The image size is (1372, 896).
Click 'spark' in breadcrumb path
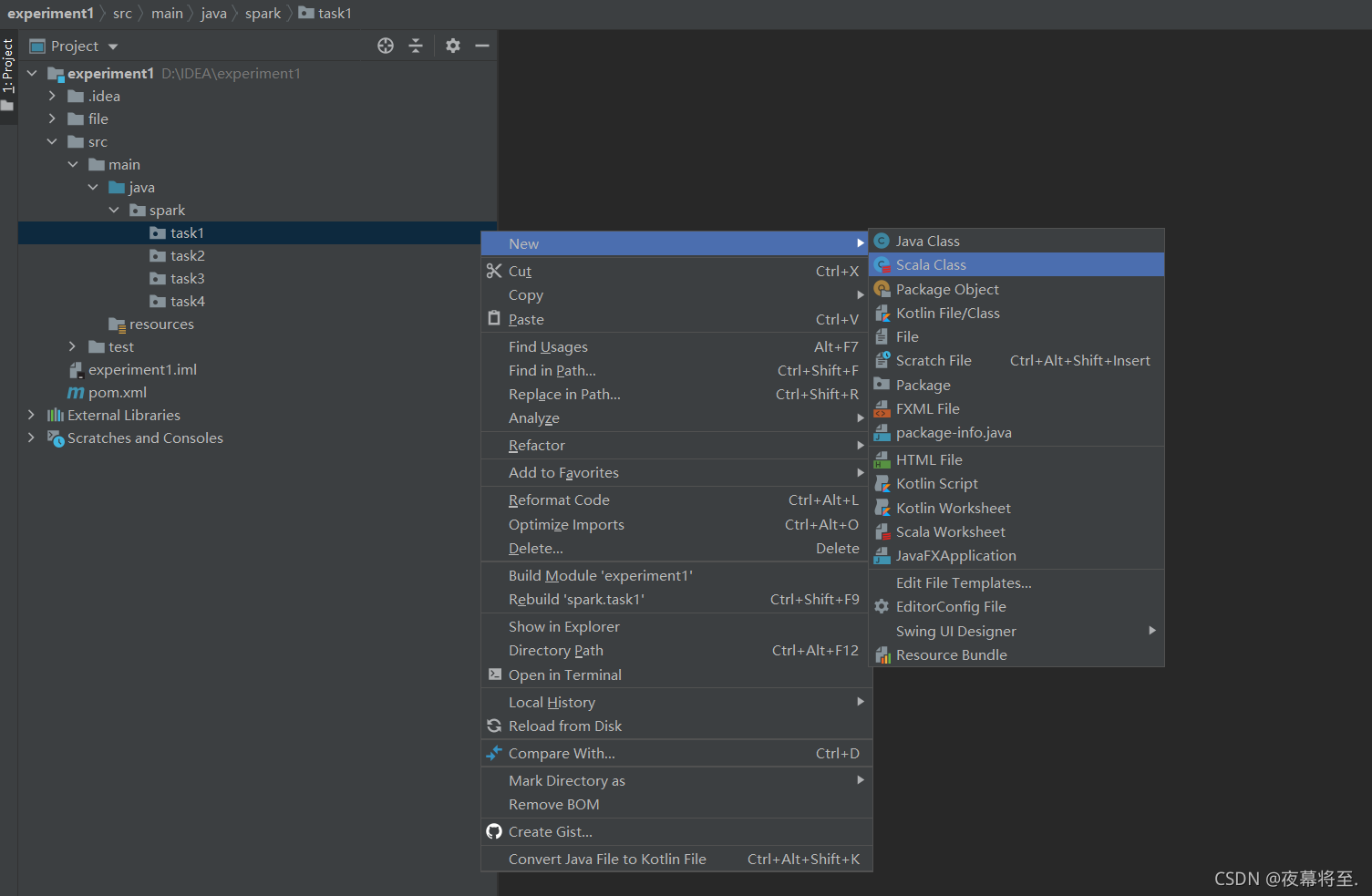[x=263, y=13]
